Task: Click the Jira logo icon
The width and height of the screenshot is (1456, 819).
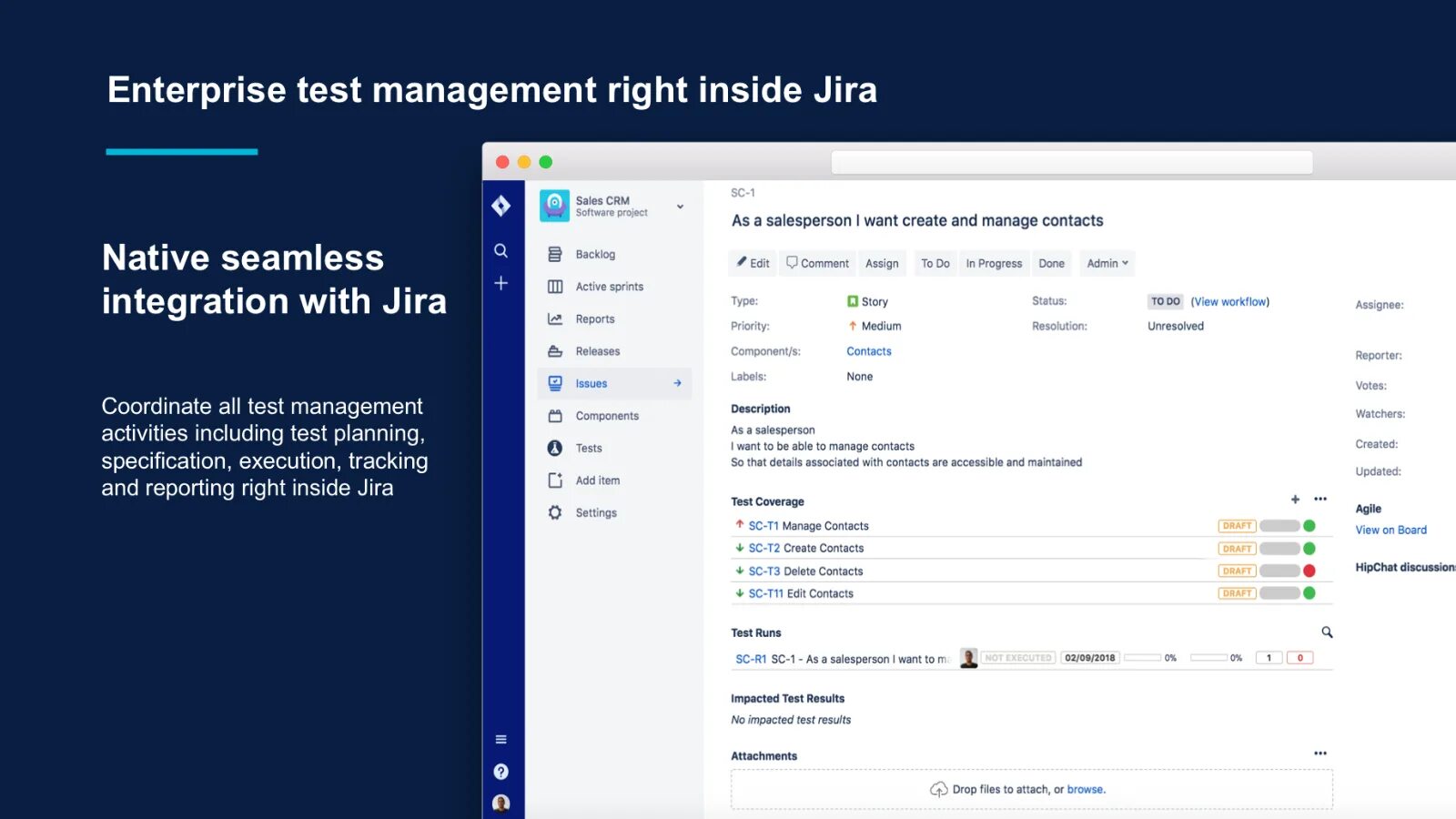Action: pos(500,207)
